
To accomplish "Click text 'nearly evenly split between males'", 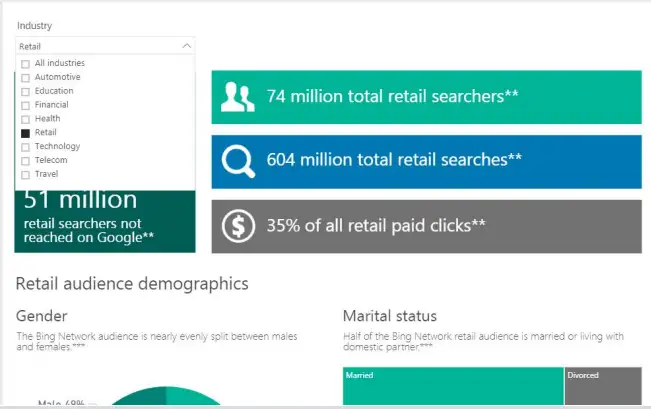I will pyautogui.click(x=224, y=336).
